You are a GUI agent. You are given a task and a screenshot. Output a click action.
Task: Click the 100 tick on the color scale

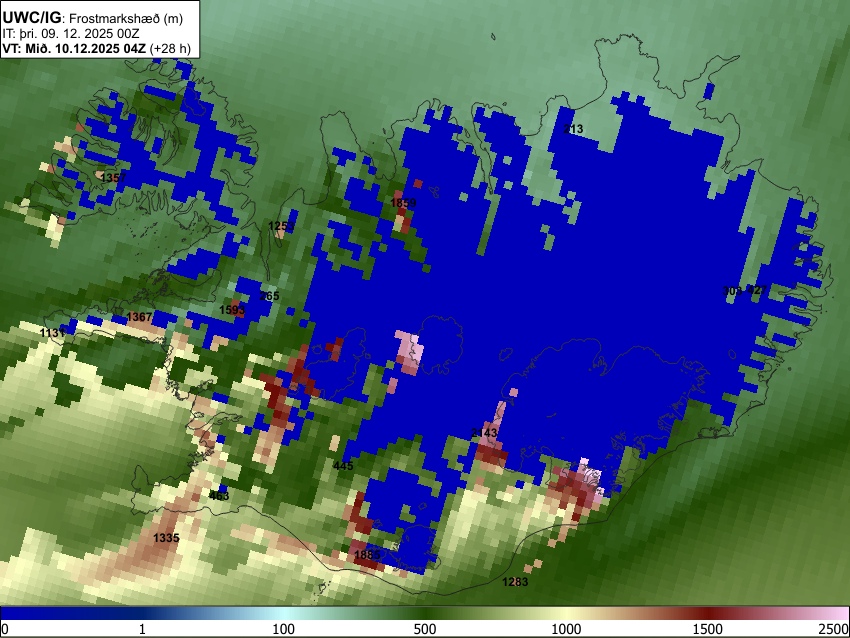(284, 629)
